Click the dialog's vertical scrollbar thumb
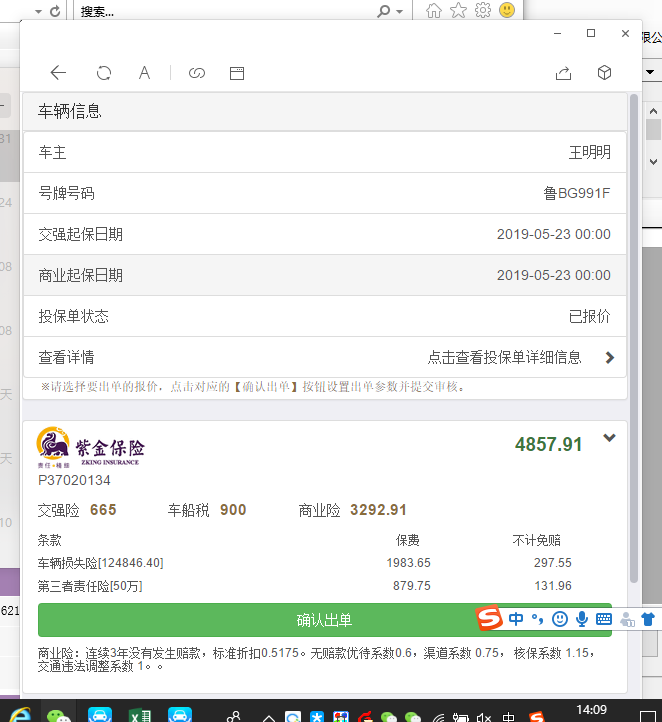 coord(633,338)
